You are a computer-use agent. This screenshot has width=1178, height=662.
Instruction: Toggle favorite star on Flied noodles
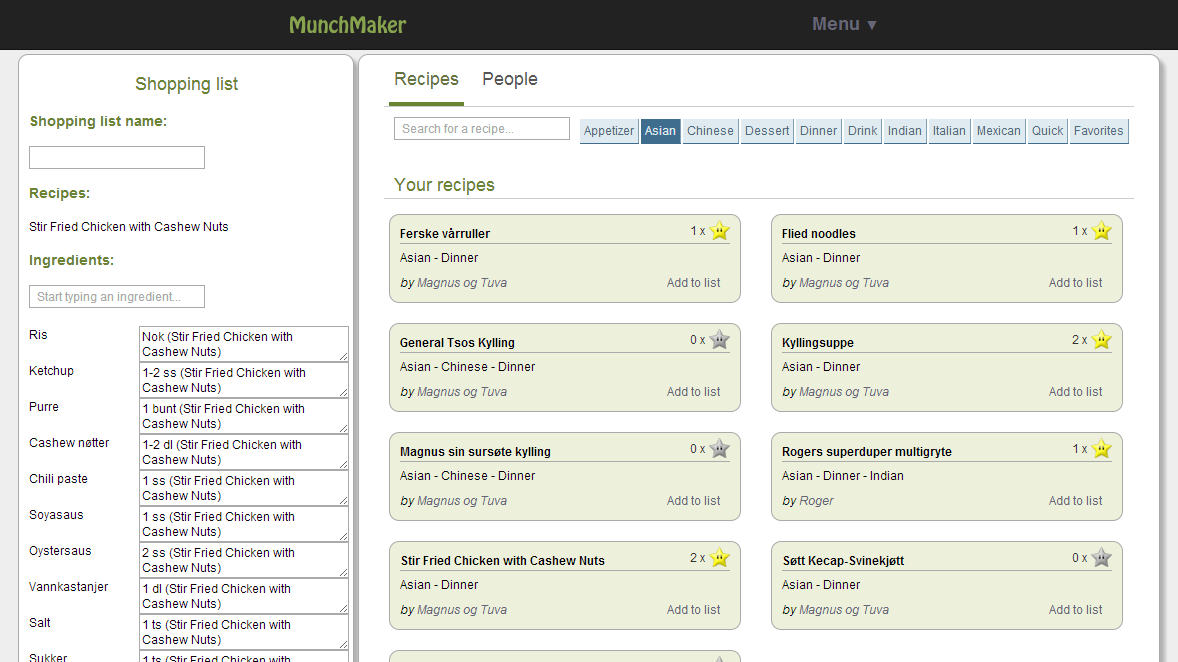coord(1101,231)
